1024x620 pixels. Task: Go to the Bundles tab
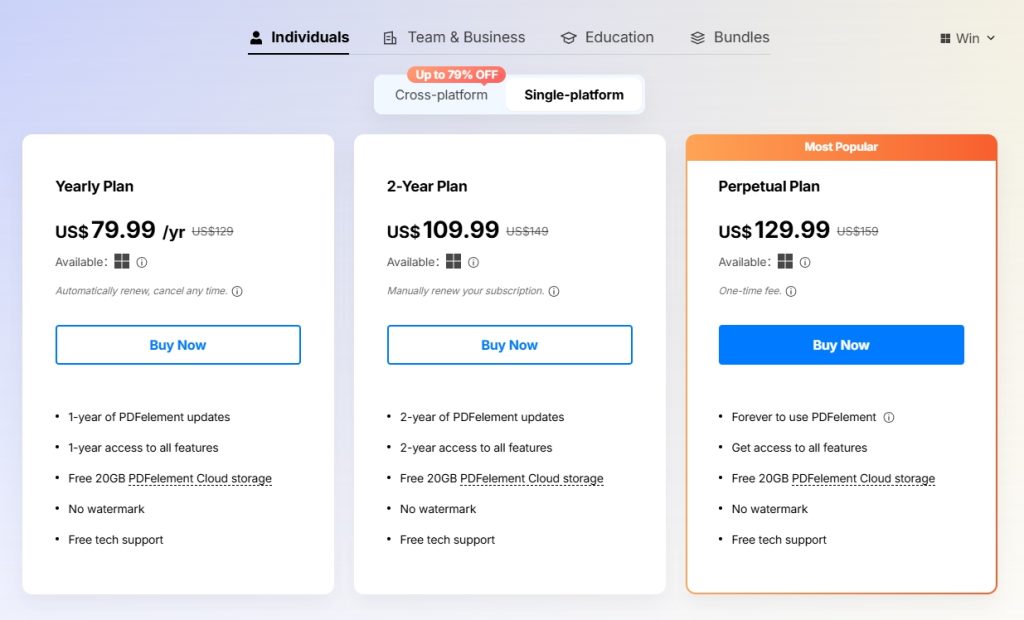(730, 37)
